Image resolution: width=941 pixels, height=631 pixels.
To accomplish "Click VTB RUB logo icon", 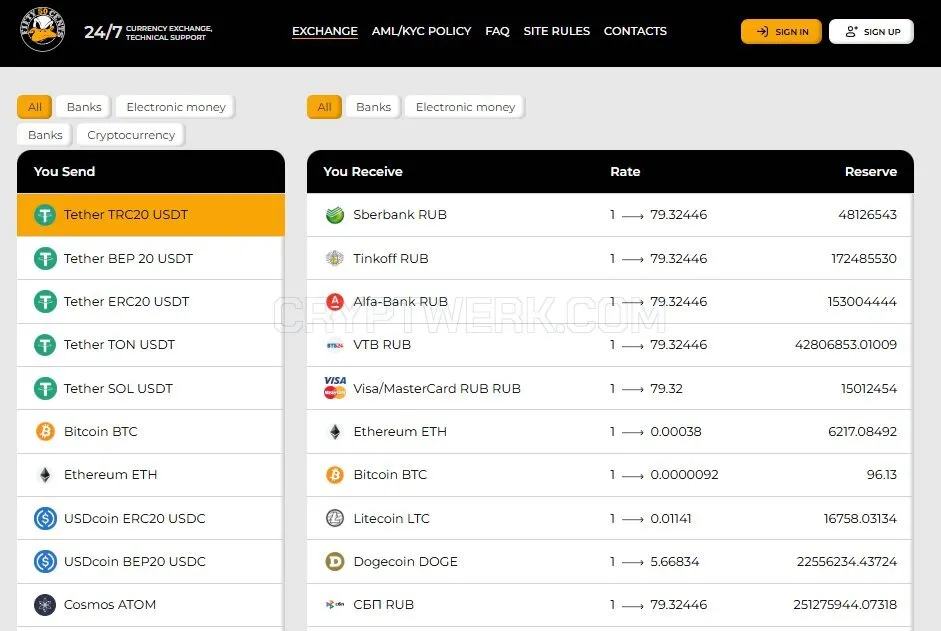I will coord(335,345).
